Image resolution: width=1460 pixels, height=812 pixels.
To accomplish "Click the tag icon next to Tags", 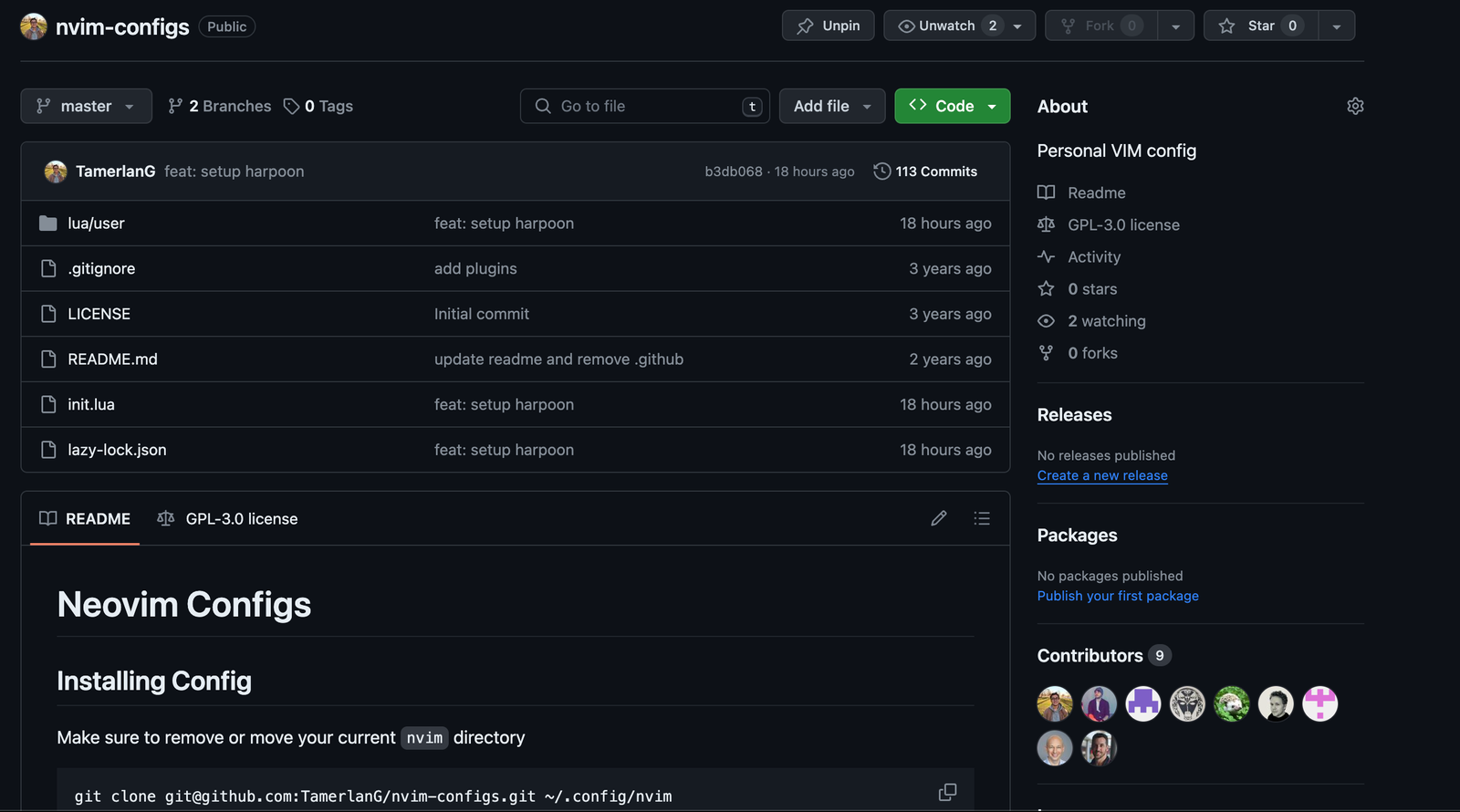I will 291,107.
